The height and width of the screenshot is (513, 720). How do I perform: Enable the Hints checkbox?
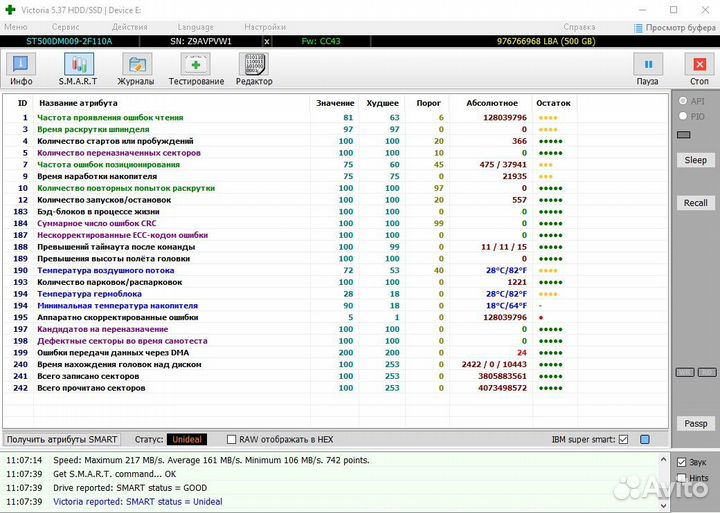[681, 478]
